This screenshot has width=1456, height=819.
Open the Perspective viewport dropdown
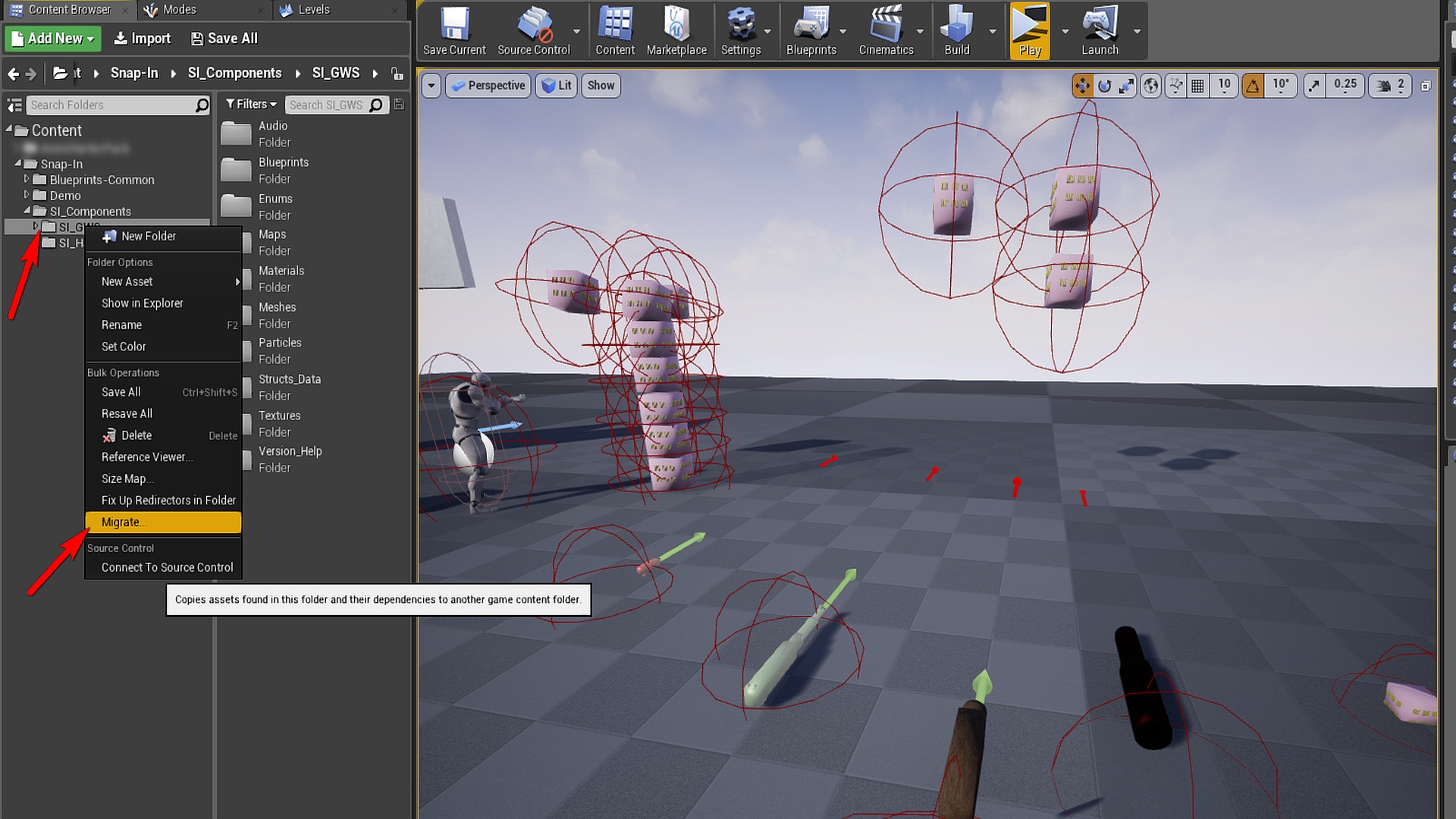click(x=488, y=85)
